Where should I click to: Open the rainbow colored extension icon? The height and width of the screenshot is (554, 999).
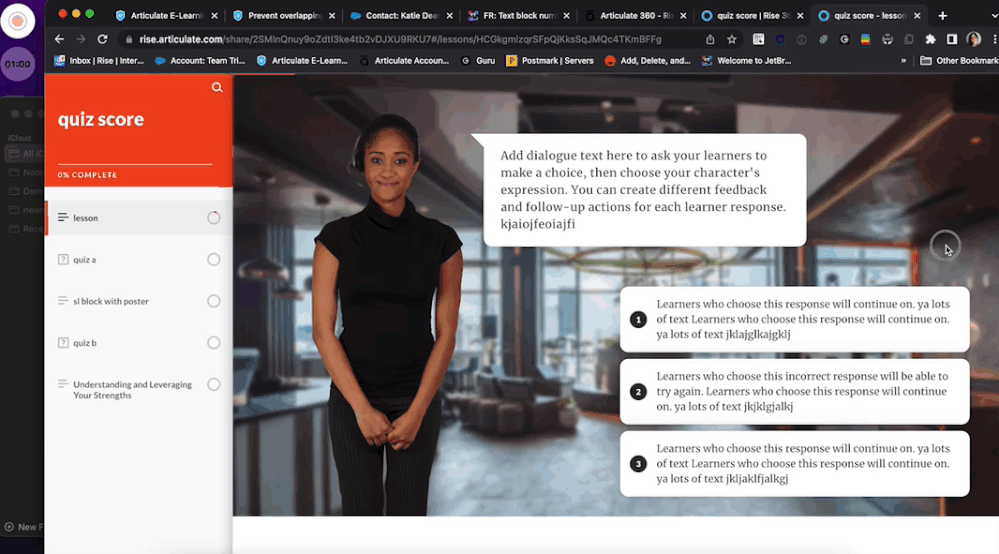click(x=865, y=39)
